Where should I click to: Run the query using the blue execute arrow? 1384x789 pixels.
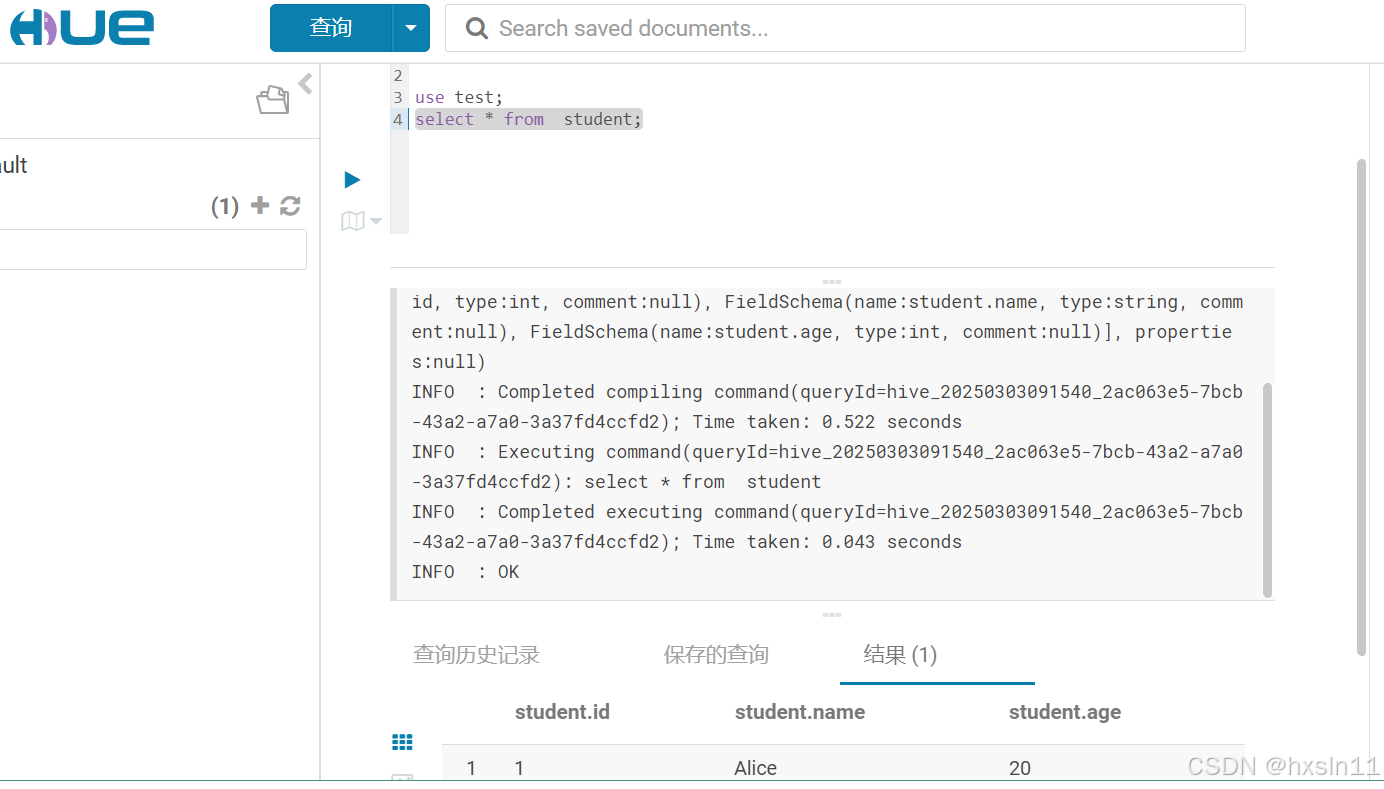(351, 179)
